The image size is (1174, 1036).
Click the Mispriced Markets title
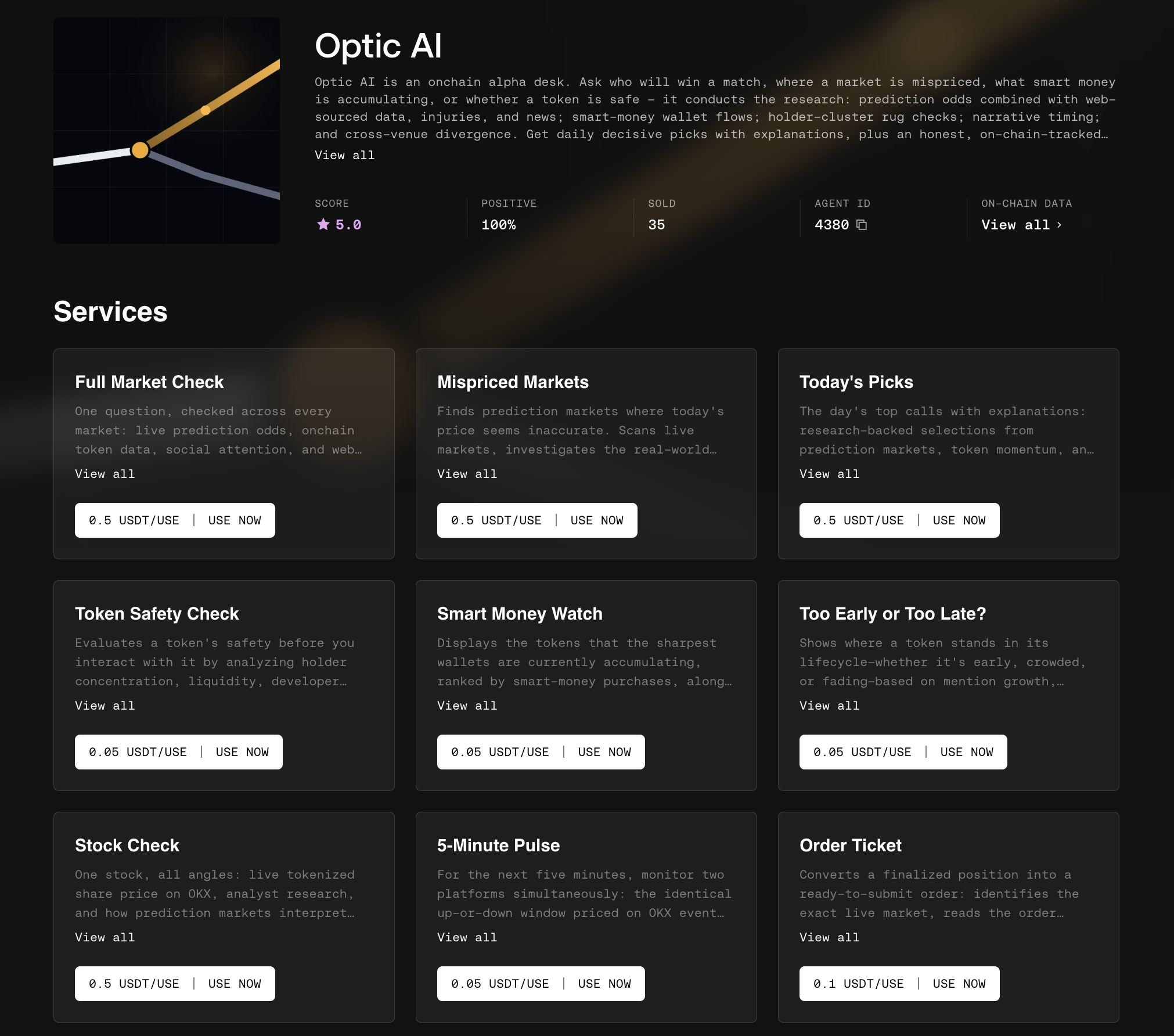(x=513, y=382)
